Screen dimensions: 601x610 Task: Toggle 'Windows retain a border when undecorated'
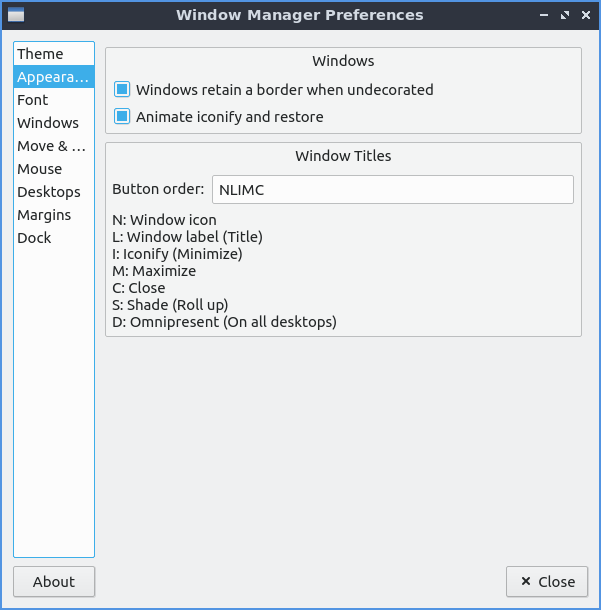point(123,90)
